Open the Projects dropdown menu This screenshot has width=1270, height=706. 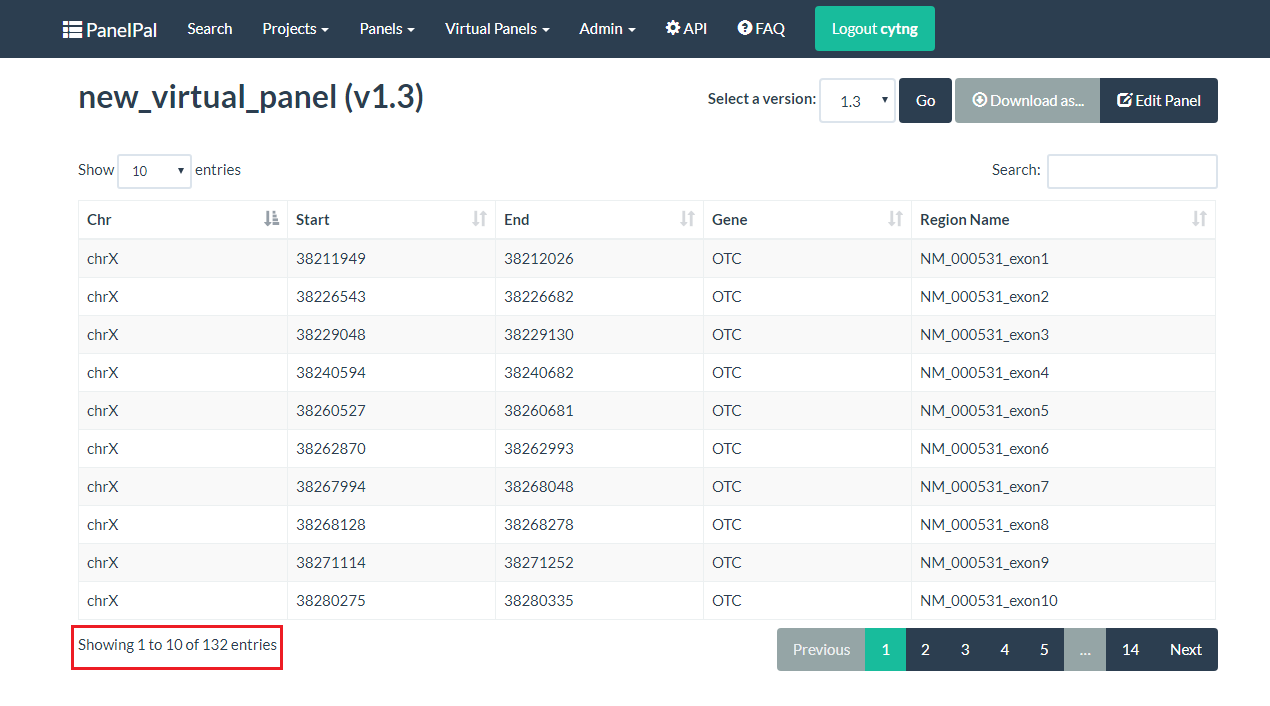(296, 29)
